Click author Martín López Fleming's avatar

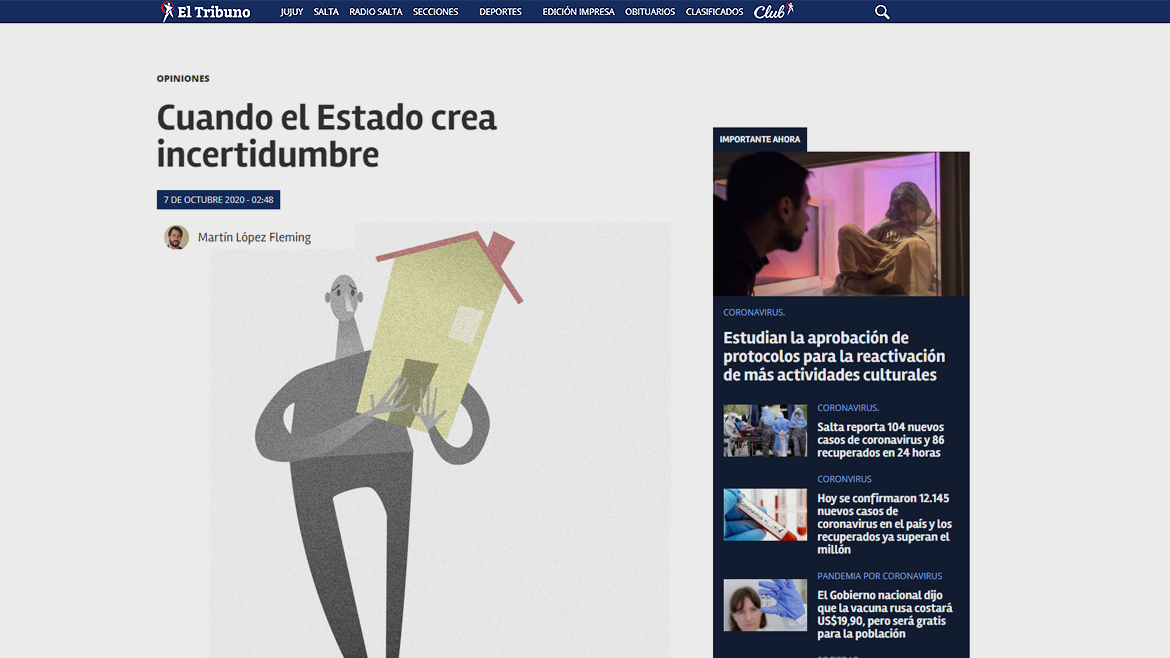(x=176, y=237)
